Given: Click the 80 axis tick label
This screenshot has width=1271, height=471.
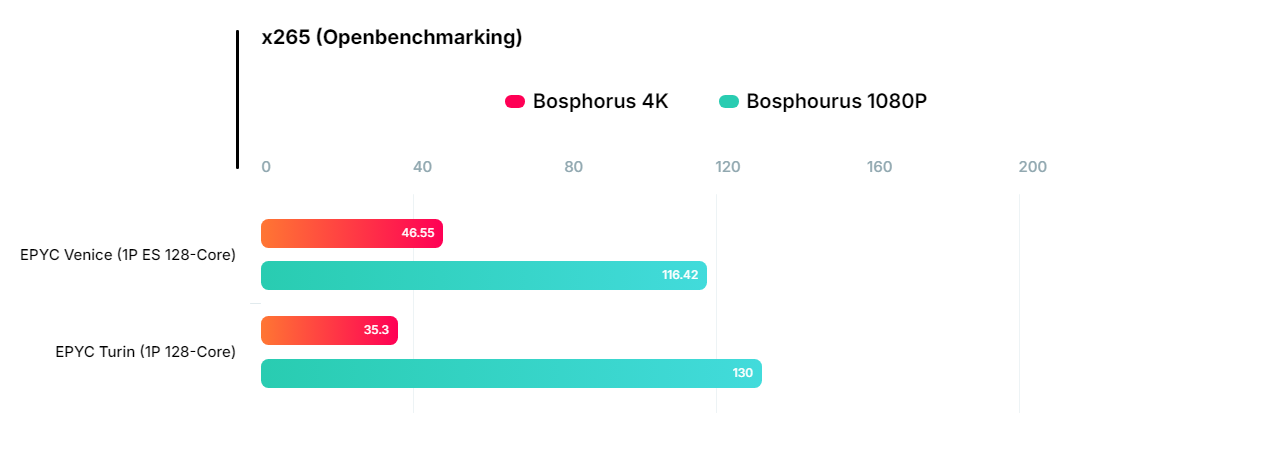Looking at the screenshot, I should point(573,167).
